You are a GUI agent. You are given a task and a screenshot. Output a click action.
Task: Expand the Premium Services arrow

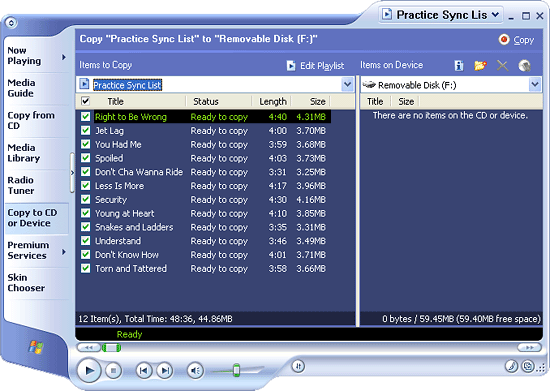coord(63,251)
